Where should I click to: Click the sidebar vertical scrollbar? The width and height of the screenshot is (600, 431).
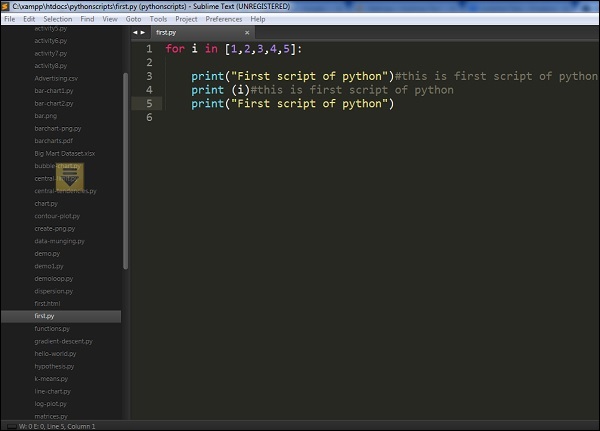point(126,171)
